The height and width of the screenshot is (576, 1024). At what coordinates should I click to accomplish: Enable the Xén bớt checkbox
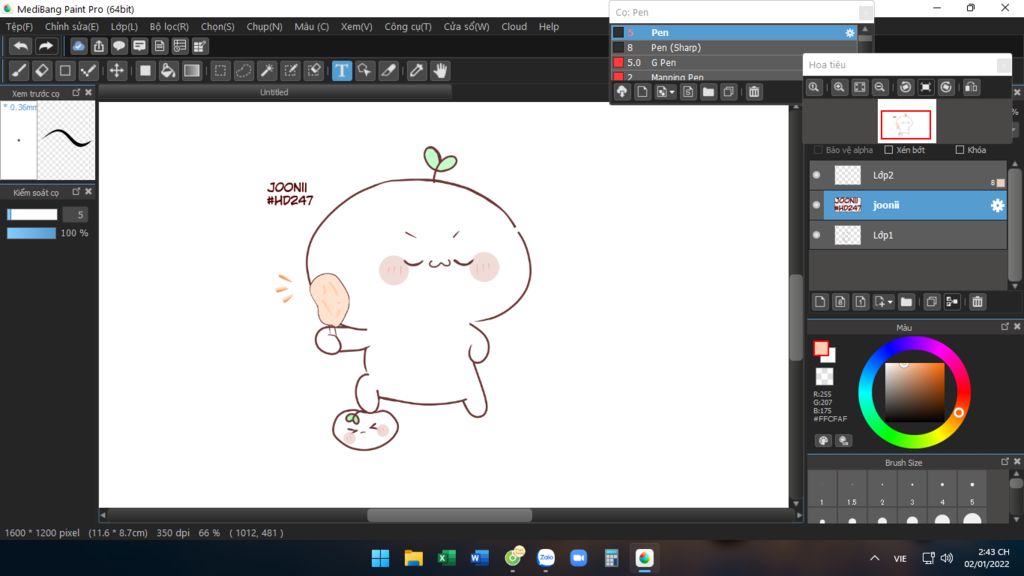(x=889, y=150)
